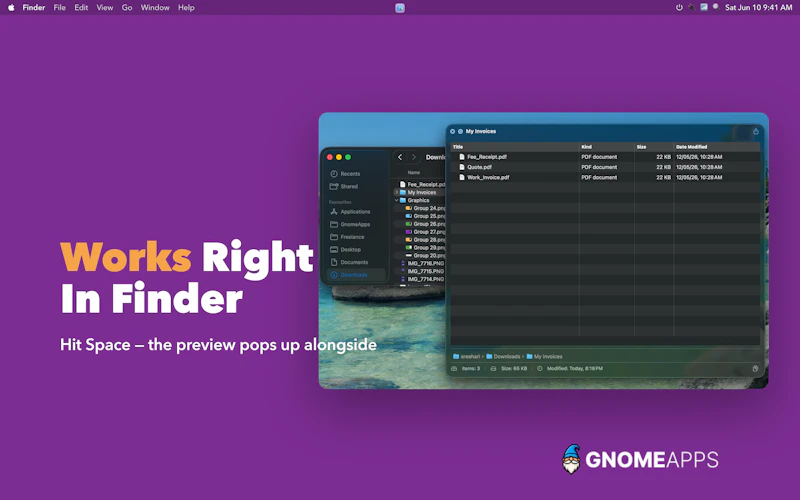The height and width of the screenshot is (500, 800).
Task: Close the My Invoices preview panel
Action: [x=453, y=132]
